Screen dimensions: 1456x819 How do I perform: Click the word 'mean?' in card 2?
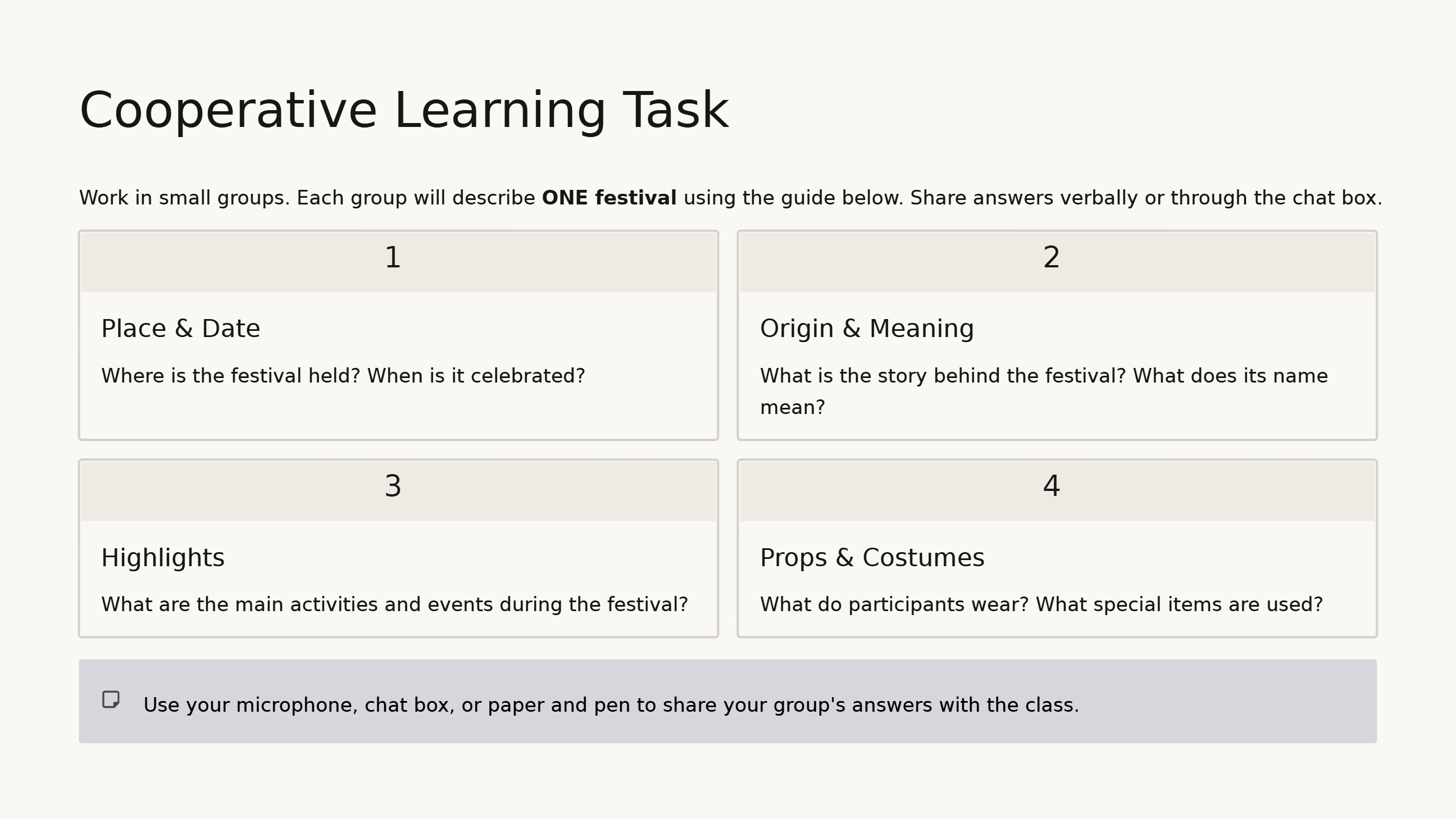point(793,407)
